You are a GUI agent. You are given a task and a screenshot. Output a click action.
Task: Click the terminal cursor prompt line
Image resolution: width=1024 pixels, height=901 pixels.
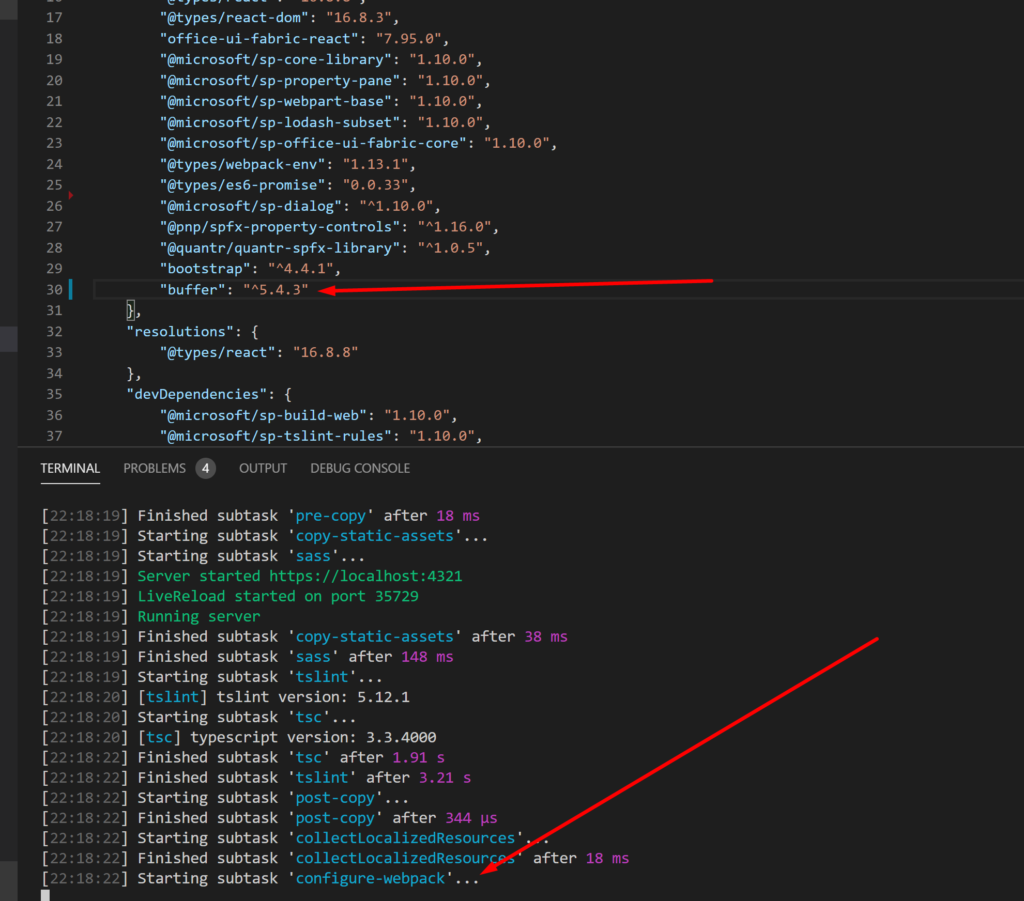pos(46,896)
